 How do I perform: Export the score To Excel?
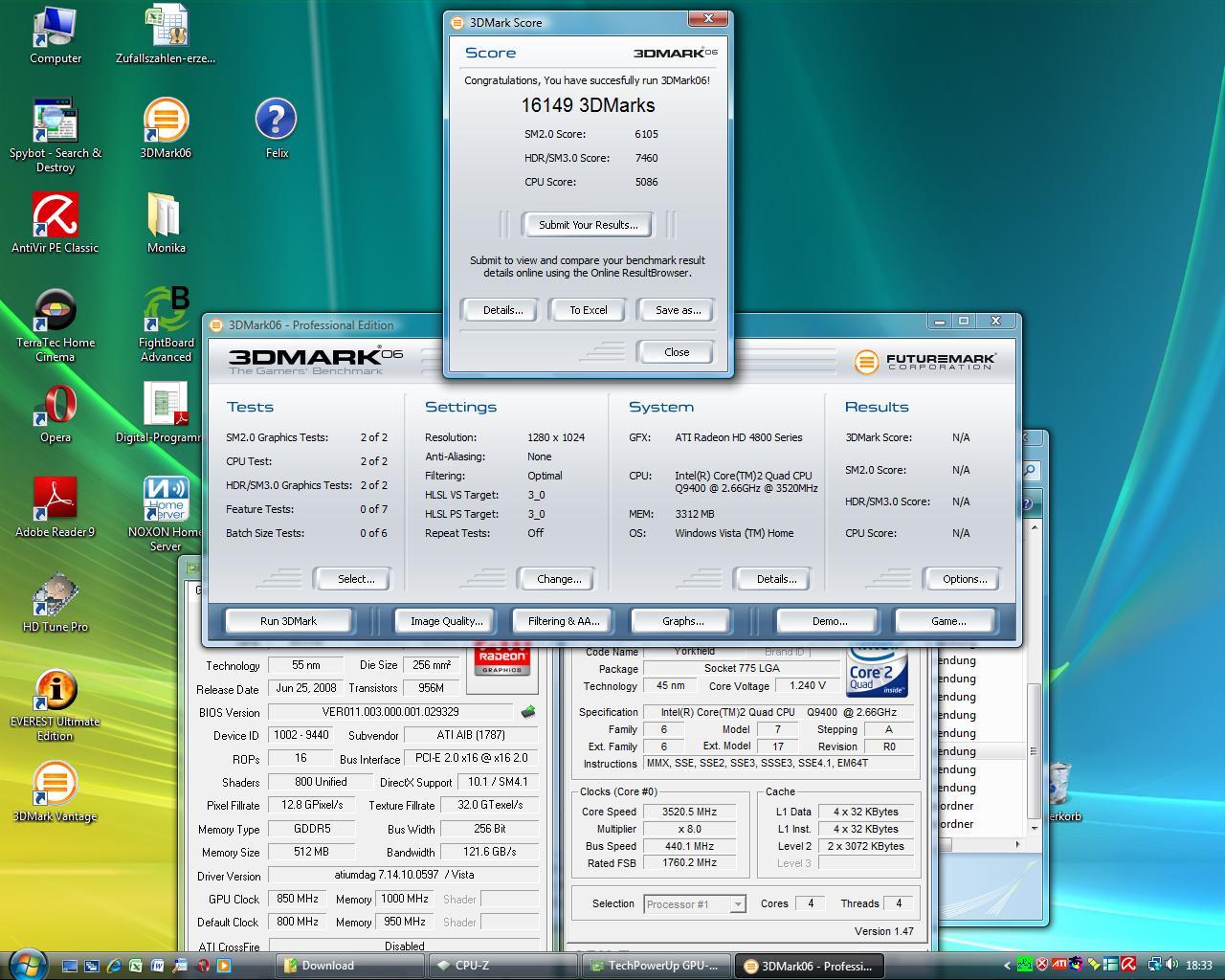pos(588,310)
